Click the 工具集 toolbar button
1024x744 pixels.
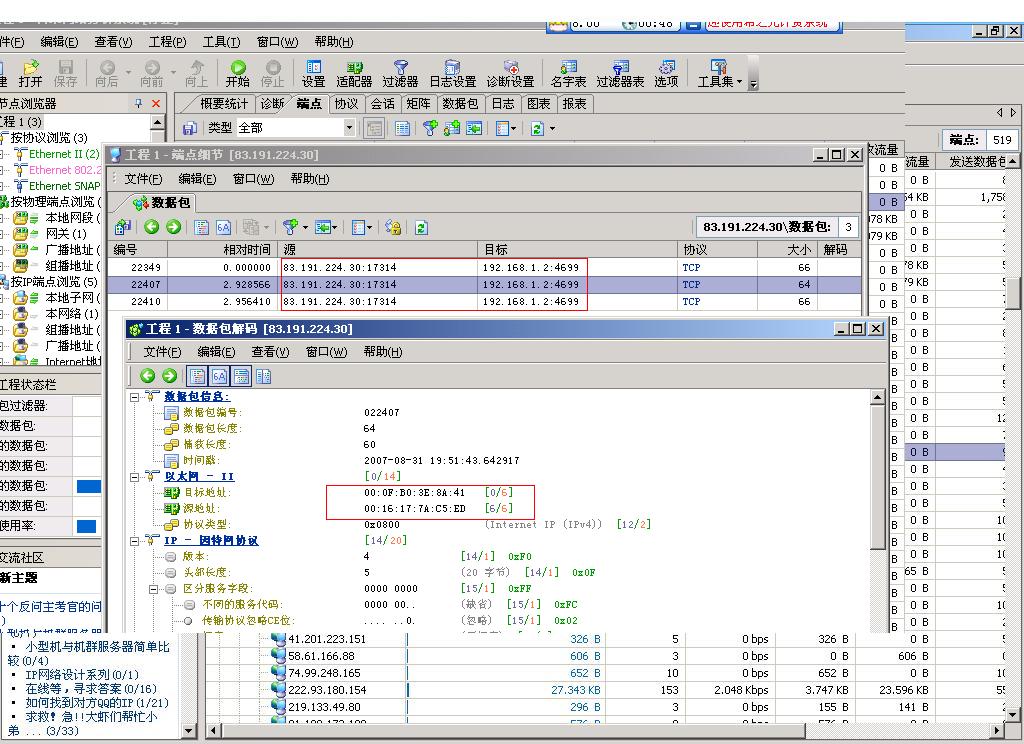[720, 73]
